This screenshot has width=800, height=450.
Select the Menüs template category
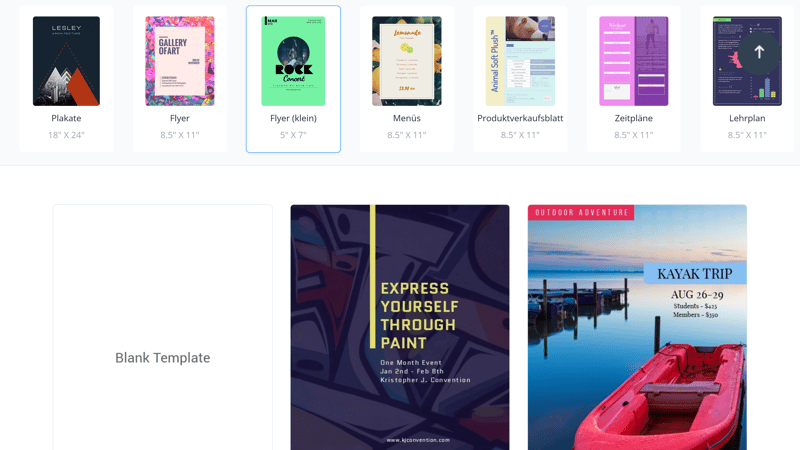click(x=407, y=79)
